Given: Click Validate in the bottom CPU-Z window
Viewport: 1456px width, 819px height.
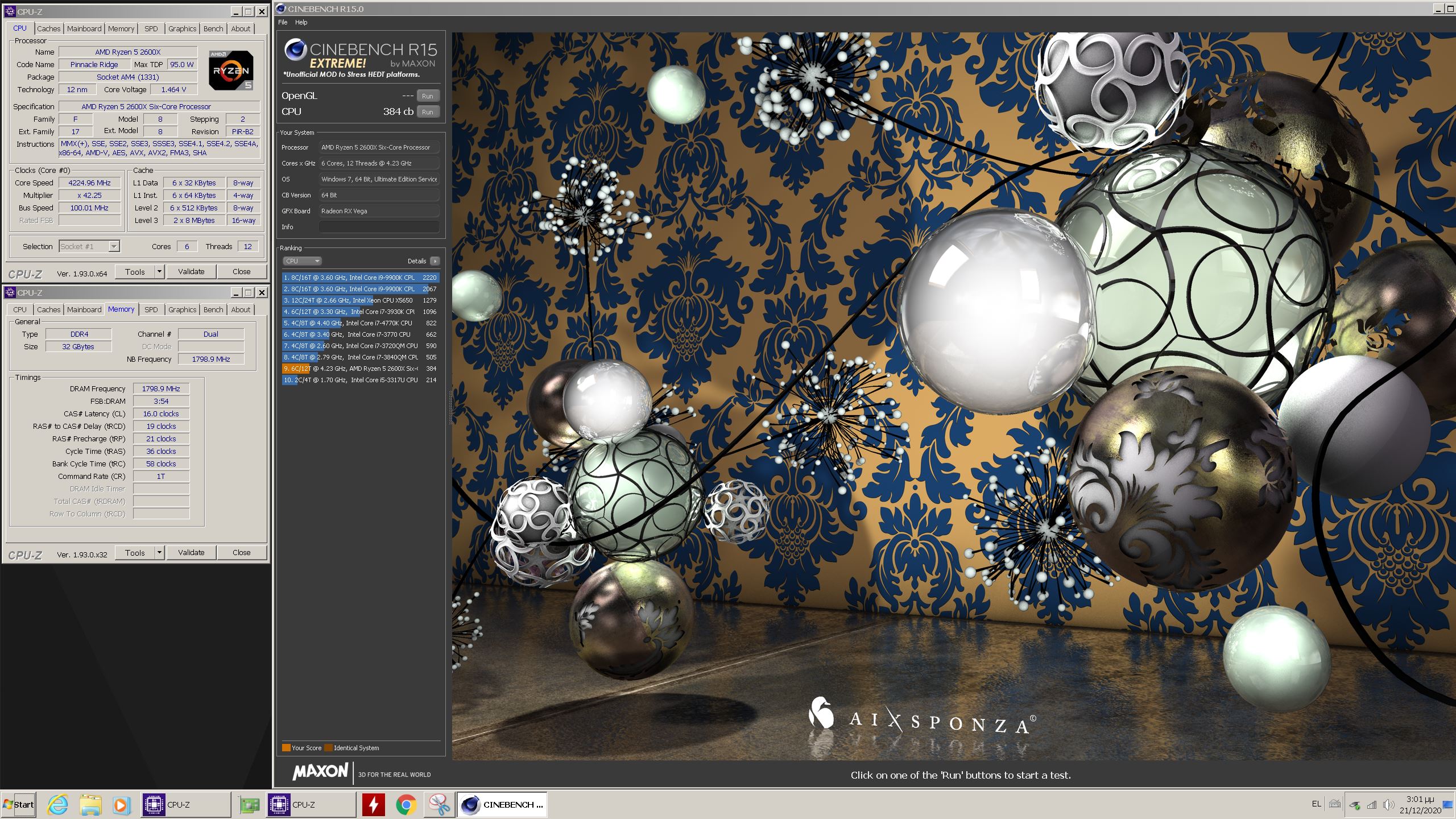Looking at the screenshot, I should coord(191,553).
